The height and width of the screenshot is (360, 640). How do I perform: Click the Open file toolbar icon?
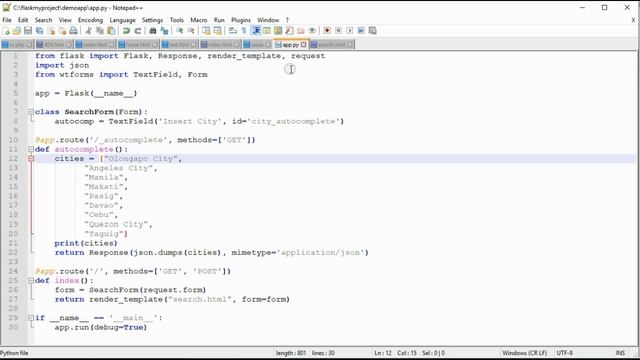(17, 31)
